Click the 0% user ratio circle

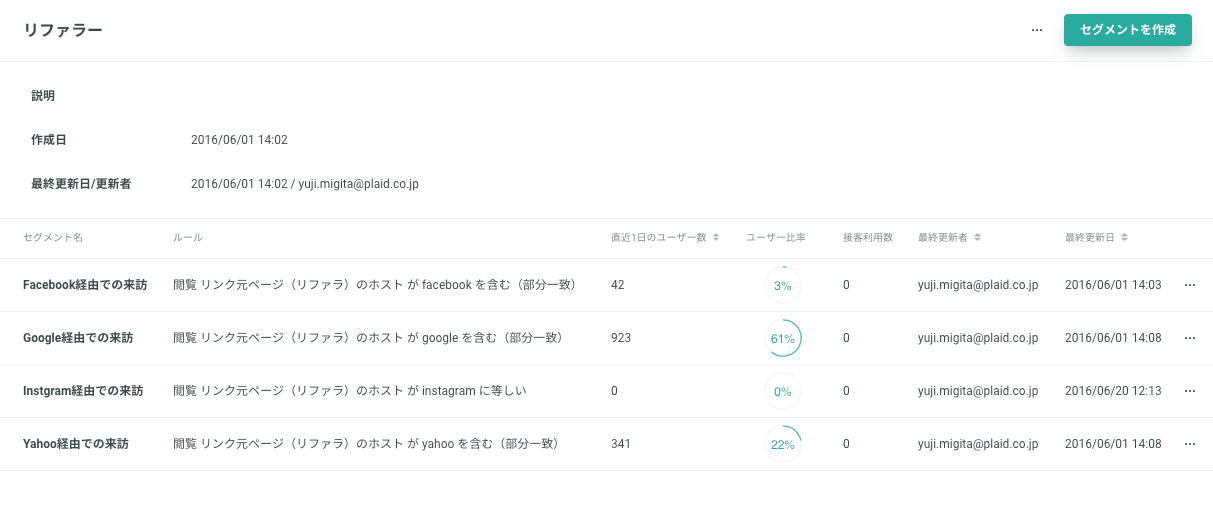click(x=783, y=391)
